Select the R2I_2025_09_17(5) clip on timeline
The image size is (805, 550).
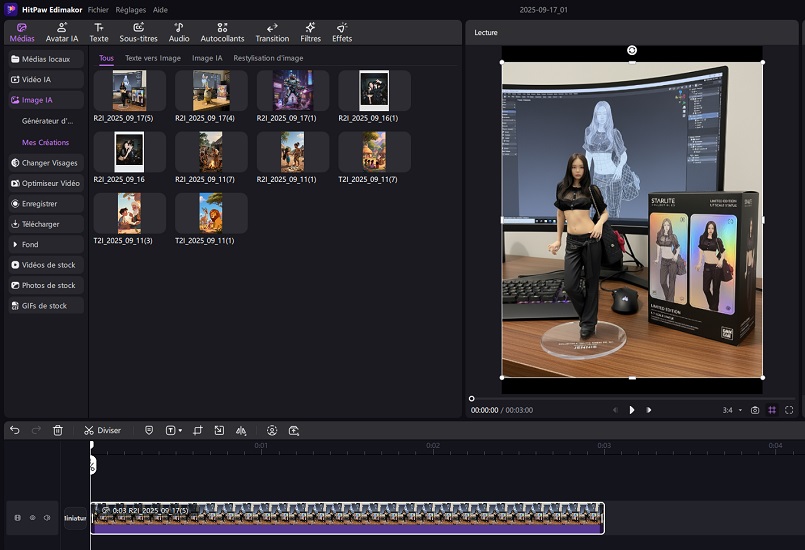pyautogui.click(x=348, y=518)
